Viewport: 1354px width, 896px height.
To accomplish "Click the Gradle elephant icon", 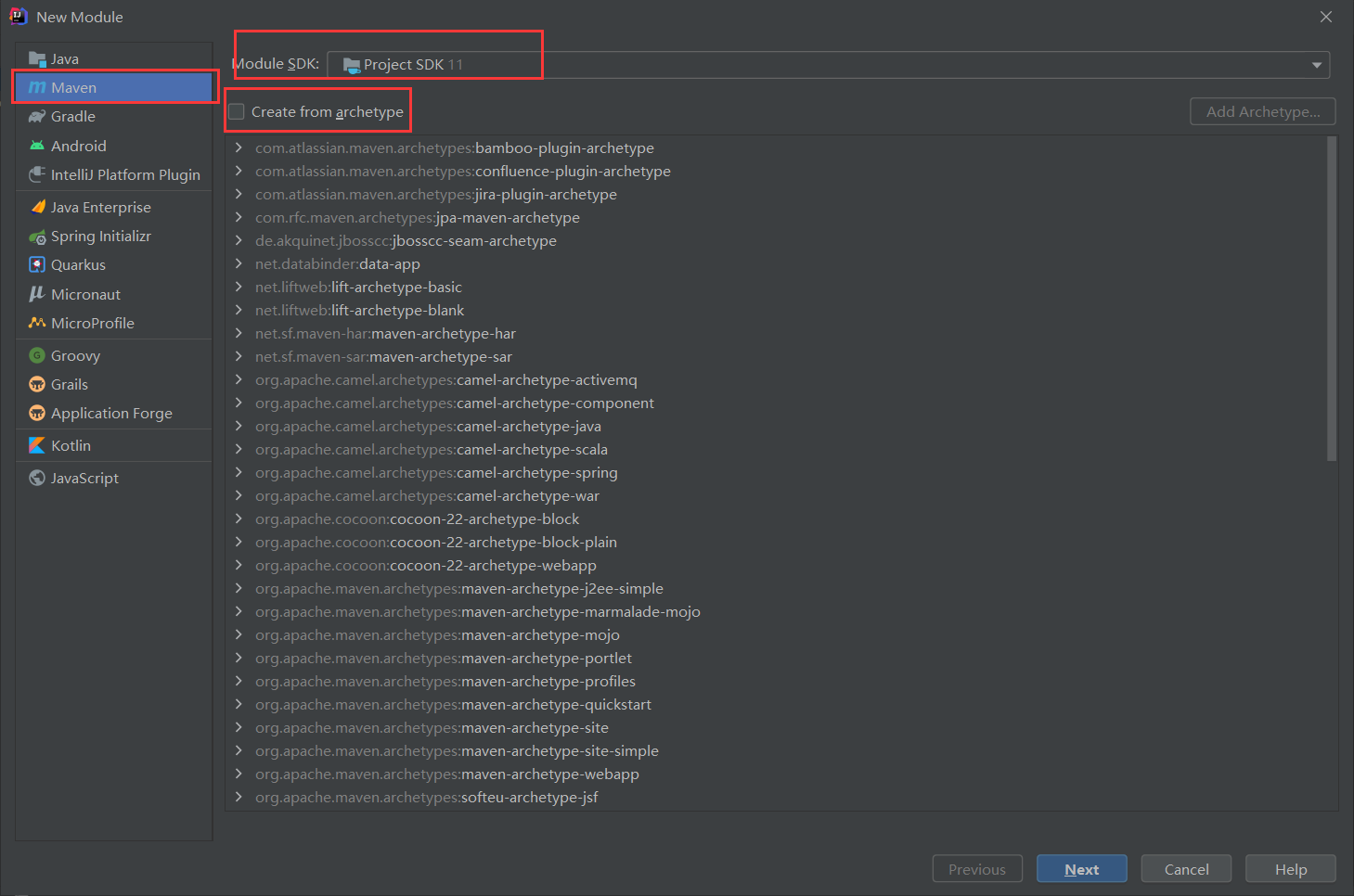I will (x=37, y=117).
